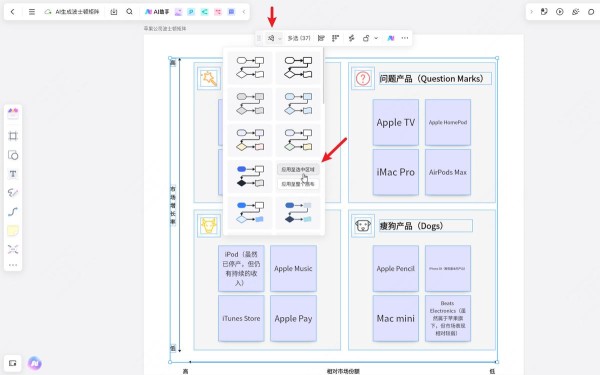The height and width of the screenshot is (375, 600).
Task: Select the light blue filled style thumbnail
Action: [x=298, y=104]
